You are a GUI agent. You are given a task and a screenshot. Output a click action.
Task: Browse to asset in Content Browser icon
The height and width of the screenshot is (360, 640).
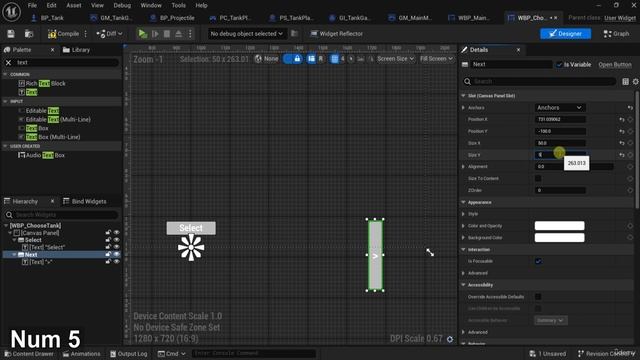(29, 34)
